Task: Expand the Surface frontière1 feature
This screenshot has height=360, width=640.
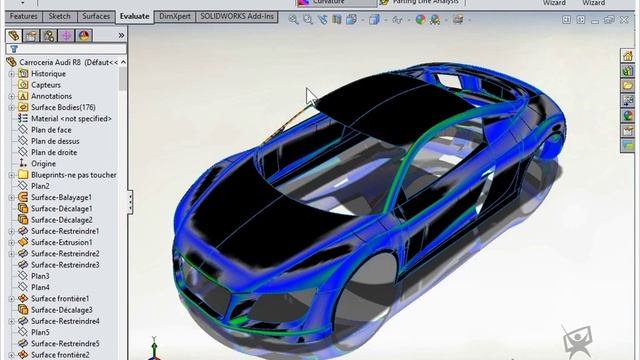Action: click(11, 299)
